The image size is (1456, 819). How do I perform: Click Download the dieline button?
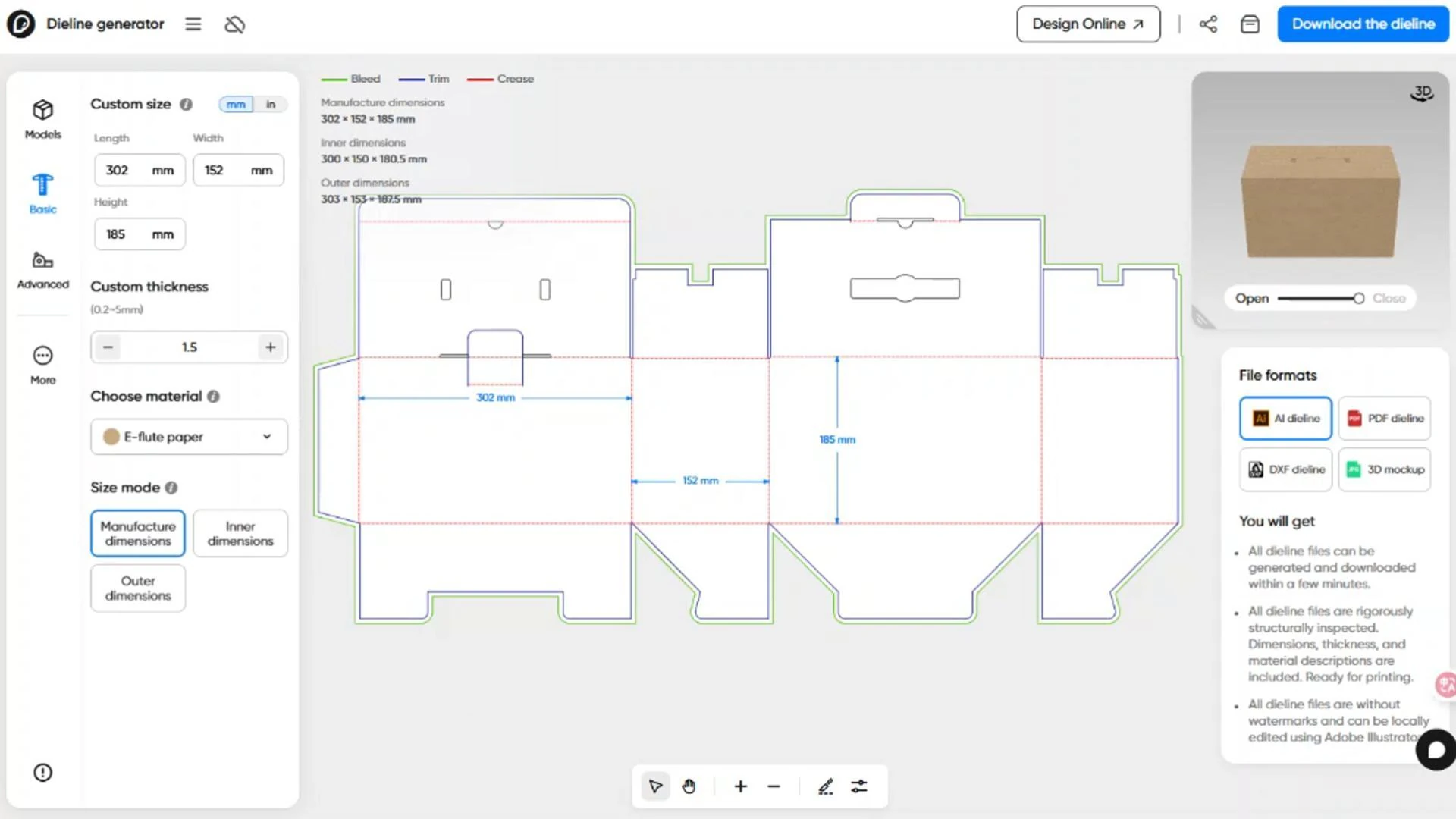click(1363, 24)
